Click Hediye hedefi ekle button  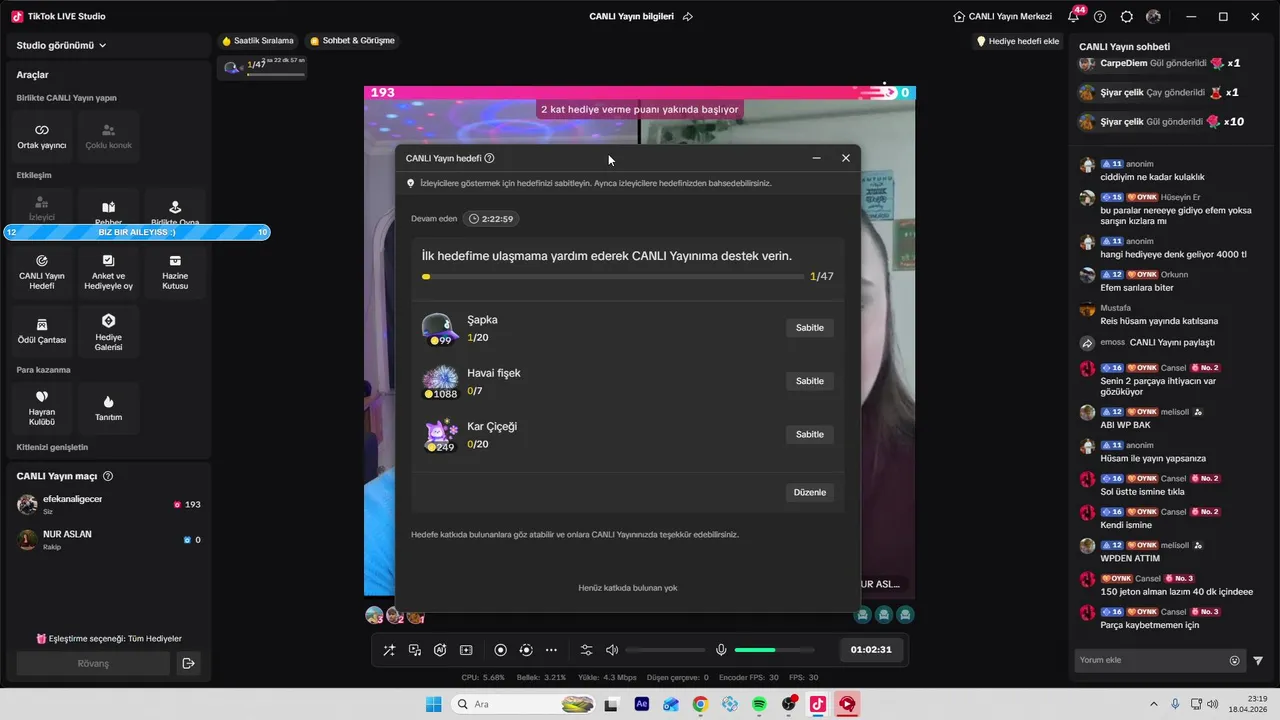point(1018,41)
